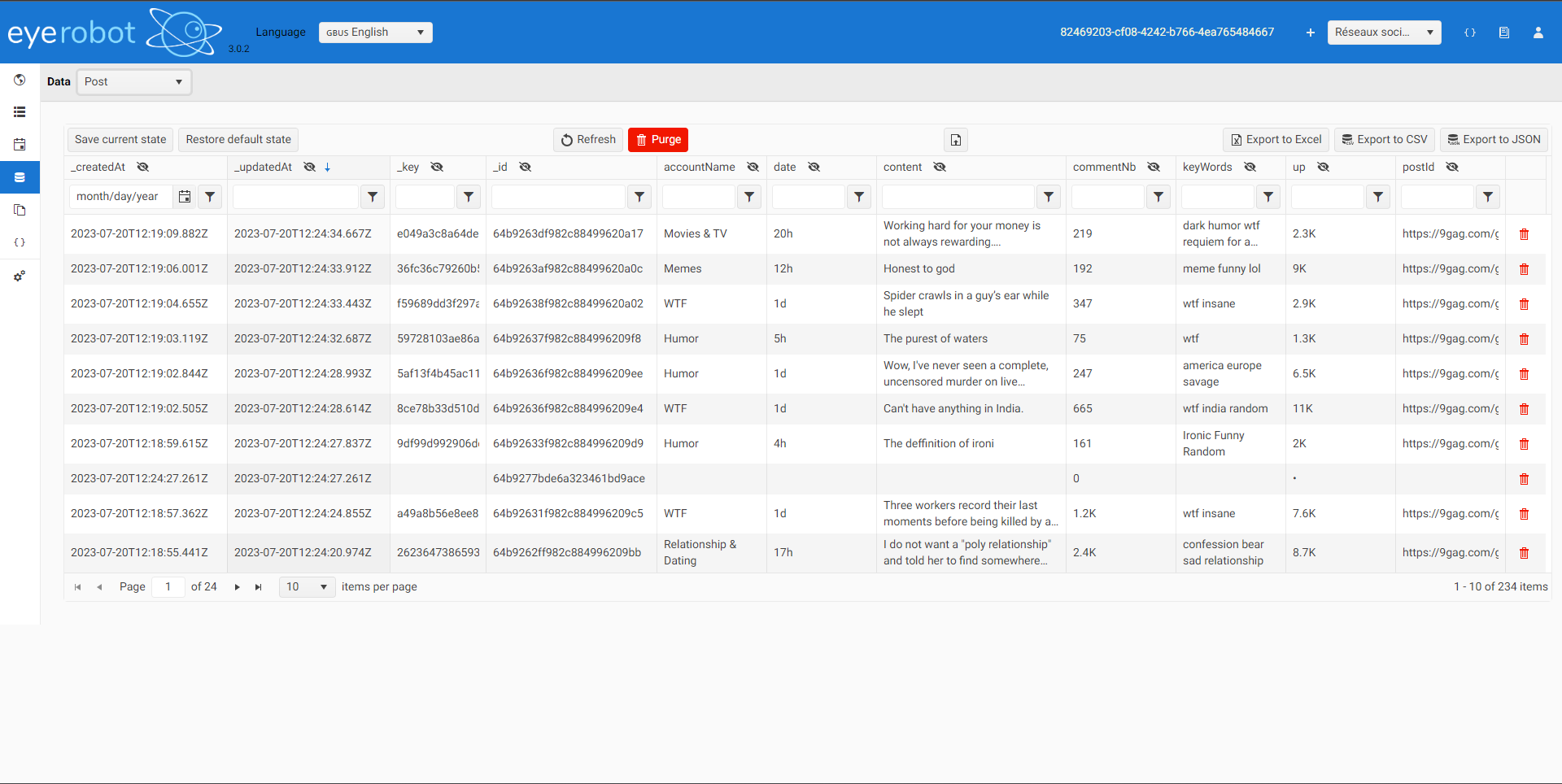Toggle visibility of the _createdAt column
The width and height of the screenshot is (1562, 784).
pos(144,167)
